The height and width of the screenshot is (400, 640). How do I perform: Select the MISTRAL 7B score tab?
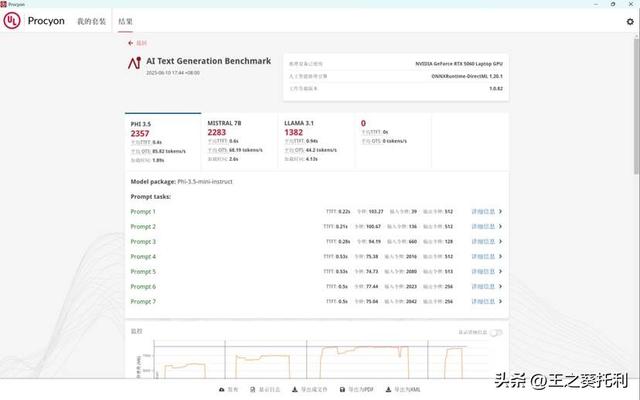click(240, 142)
